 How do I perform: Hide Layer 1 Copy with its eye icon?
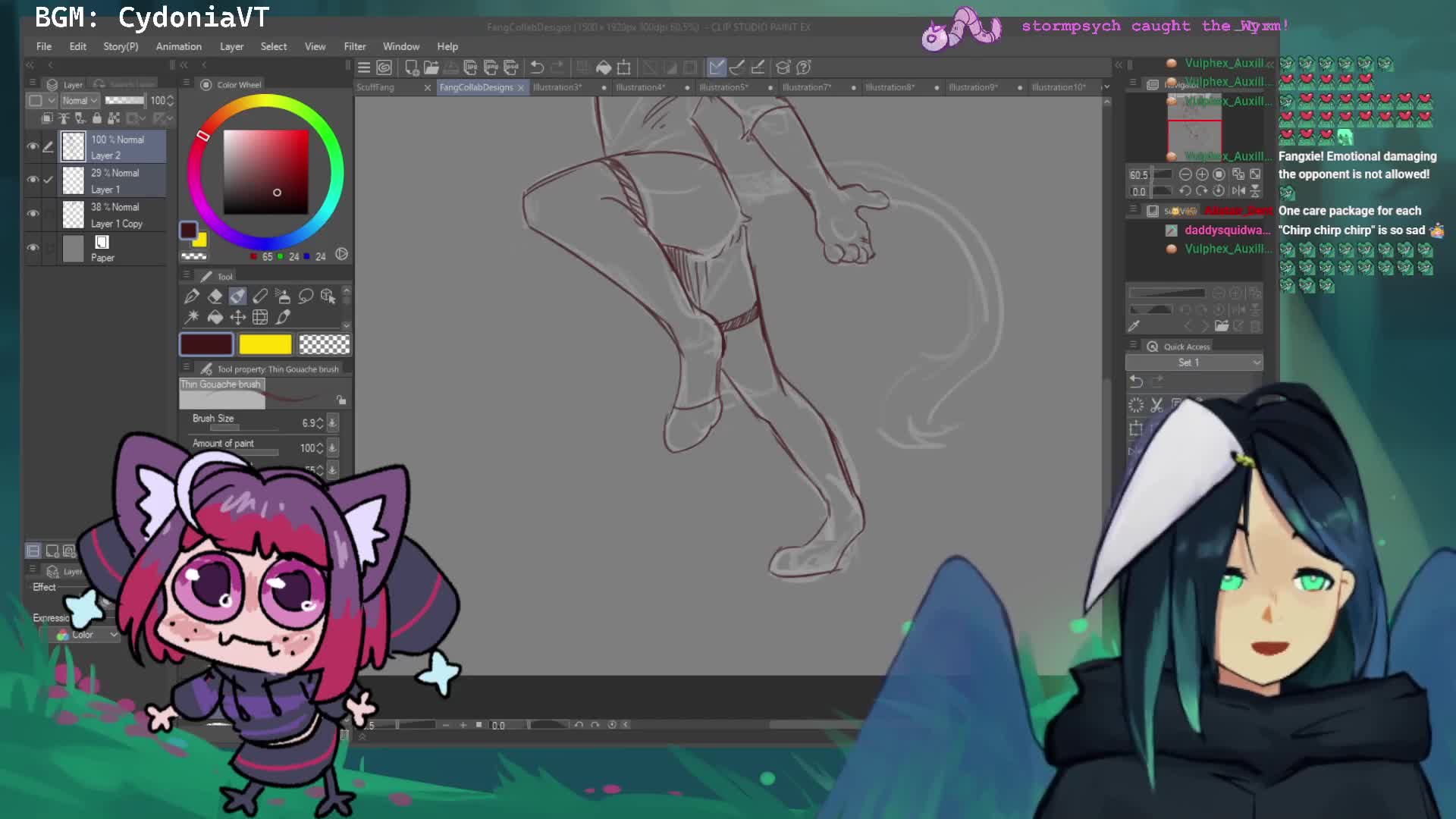(x=33, y=215)
